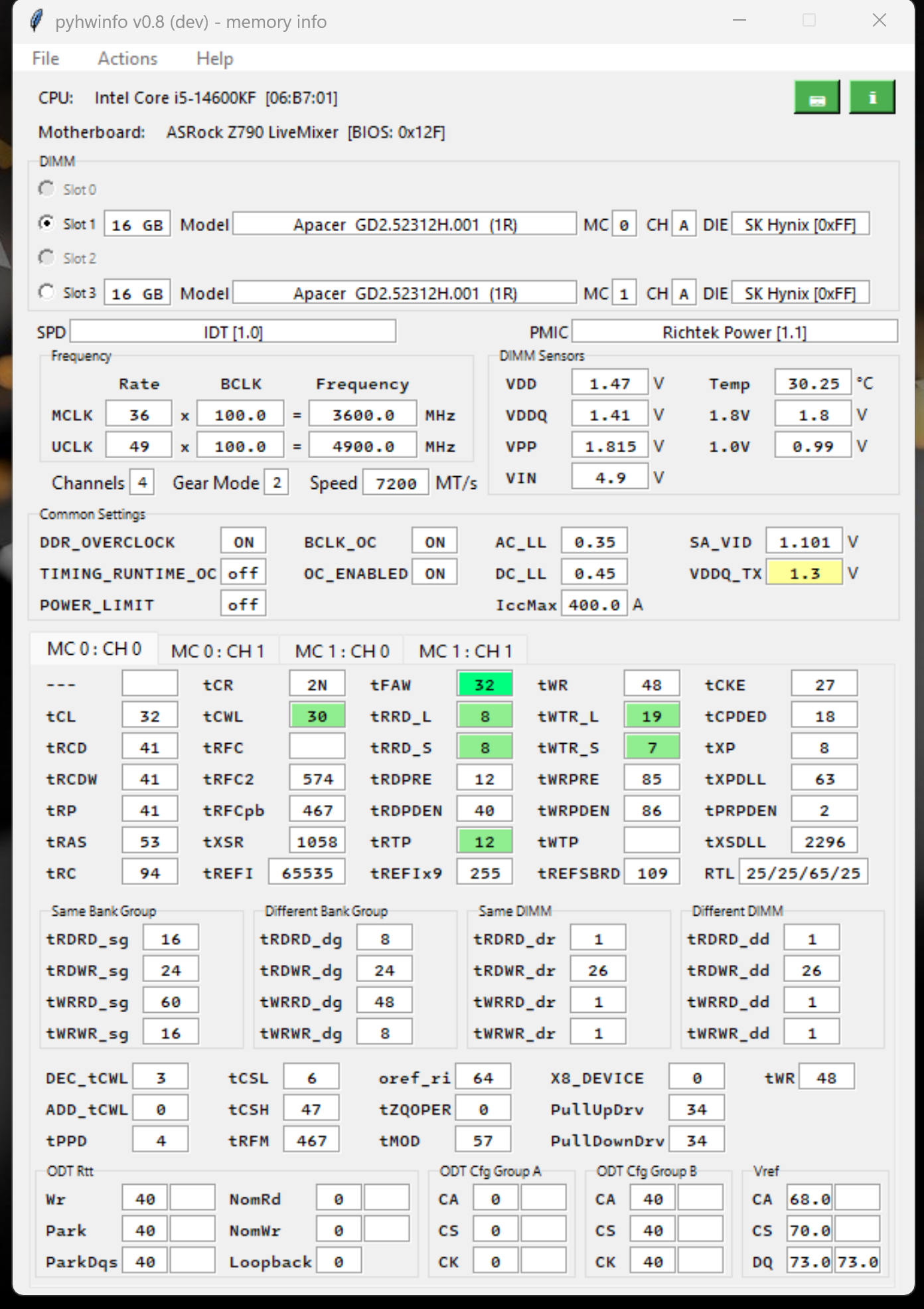
Task: Click the ODT Cfg Group B CK value 40
Action: click(x=653, y=1261)
